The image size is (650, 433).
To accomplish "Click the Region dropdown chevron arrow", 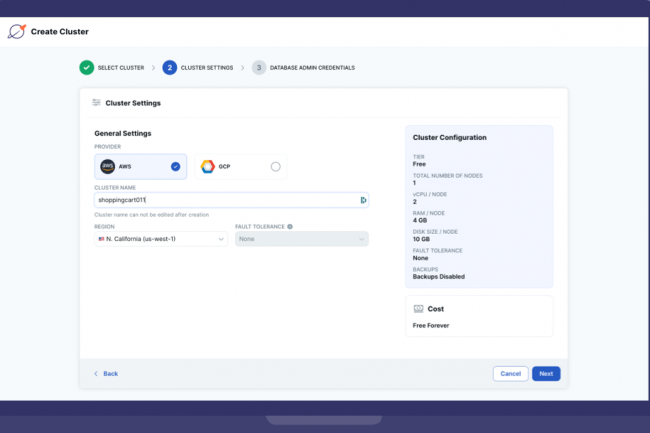I will [221, 239].
